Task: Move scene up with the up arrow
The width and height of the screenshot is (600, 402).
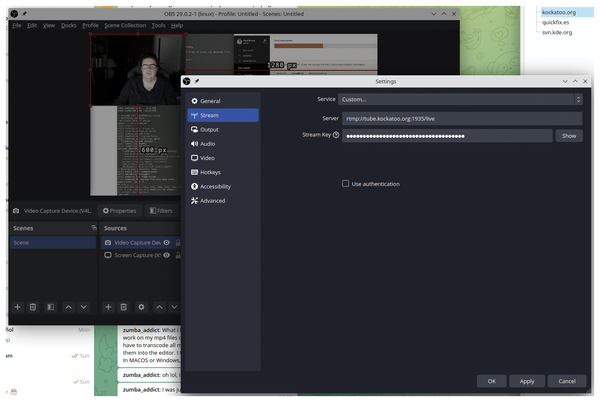Action: pos(69,307)
